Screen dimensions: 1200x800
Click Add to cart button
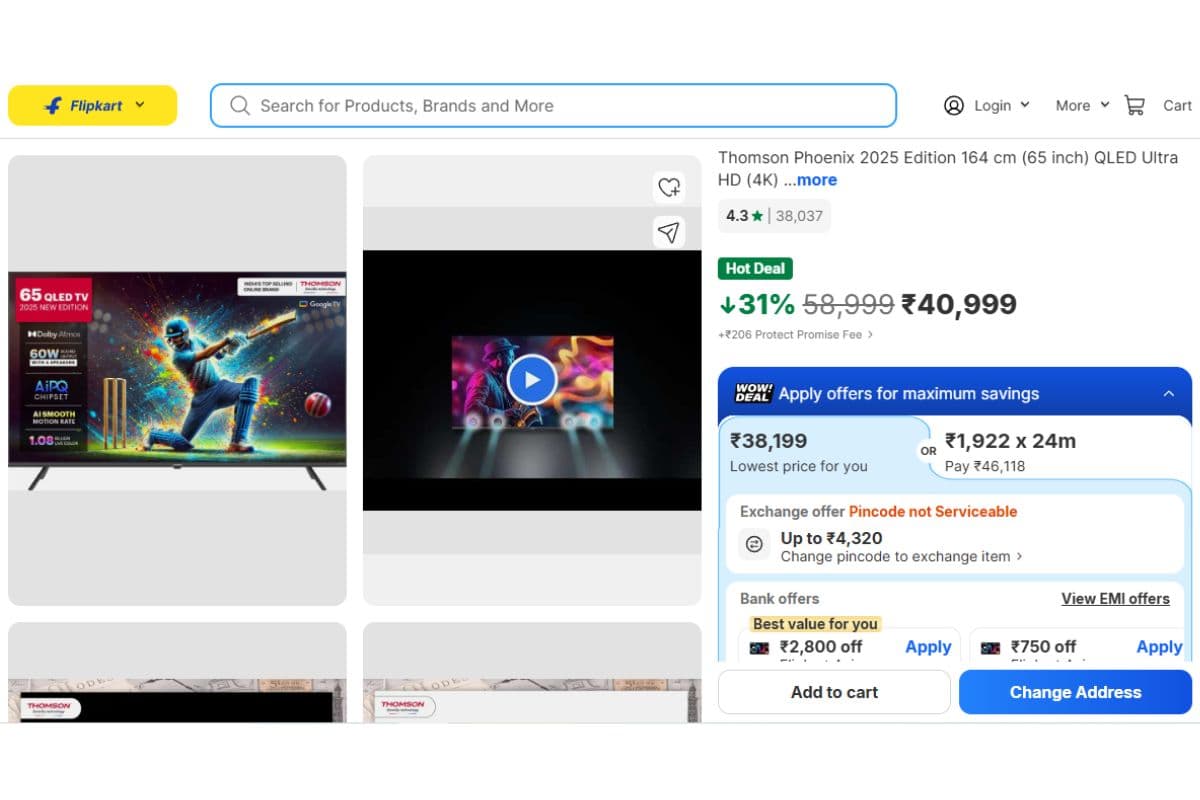[x=834, y=692]
